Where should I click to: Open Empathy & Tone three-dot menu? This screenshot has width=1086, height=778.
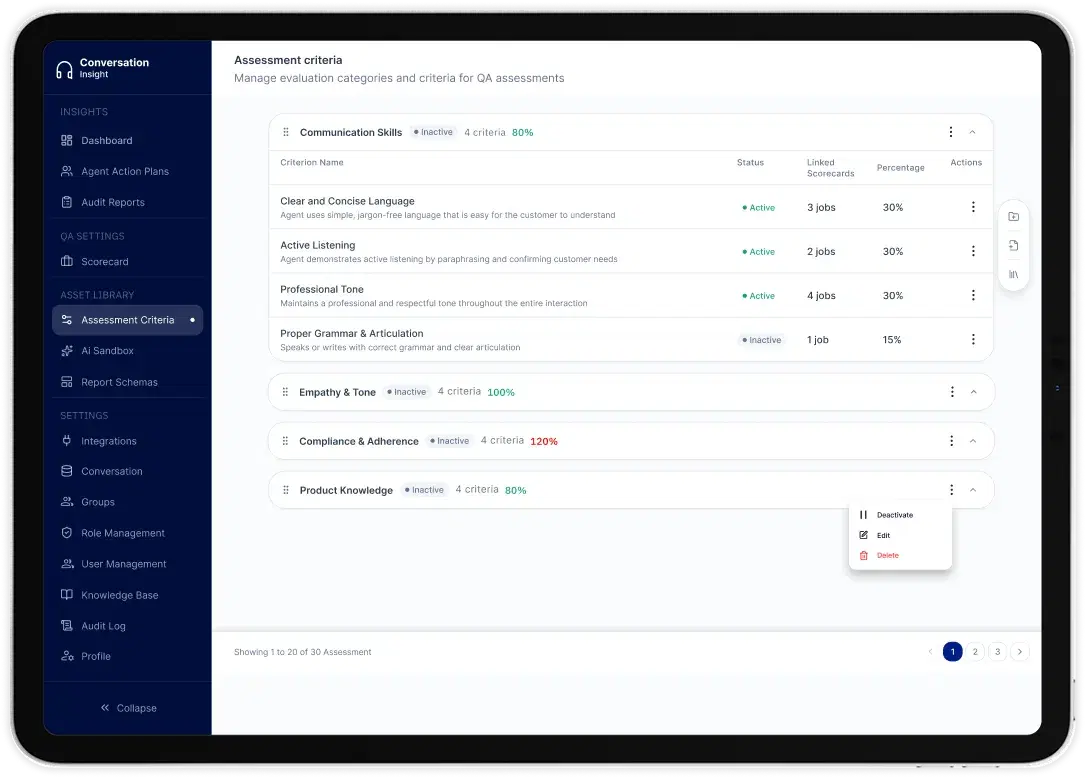[952, 392]
